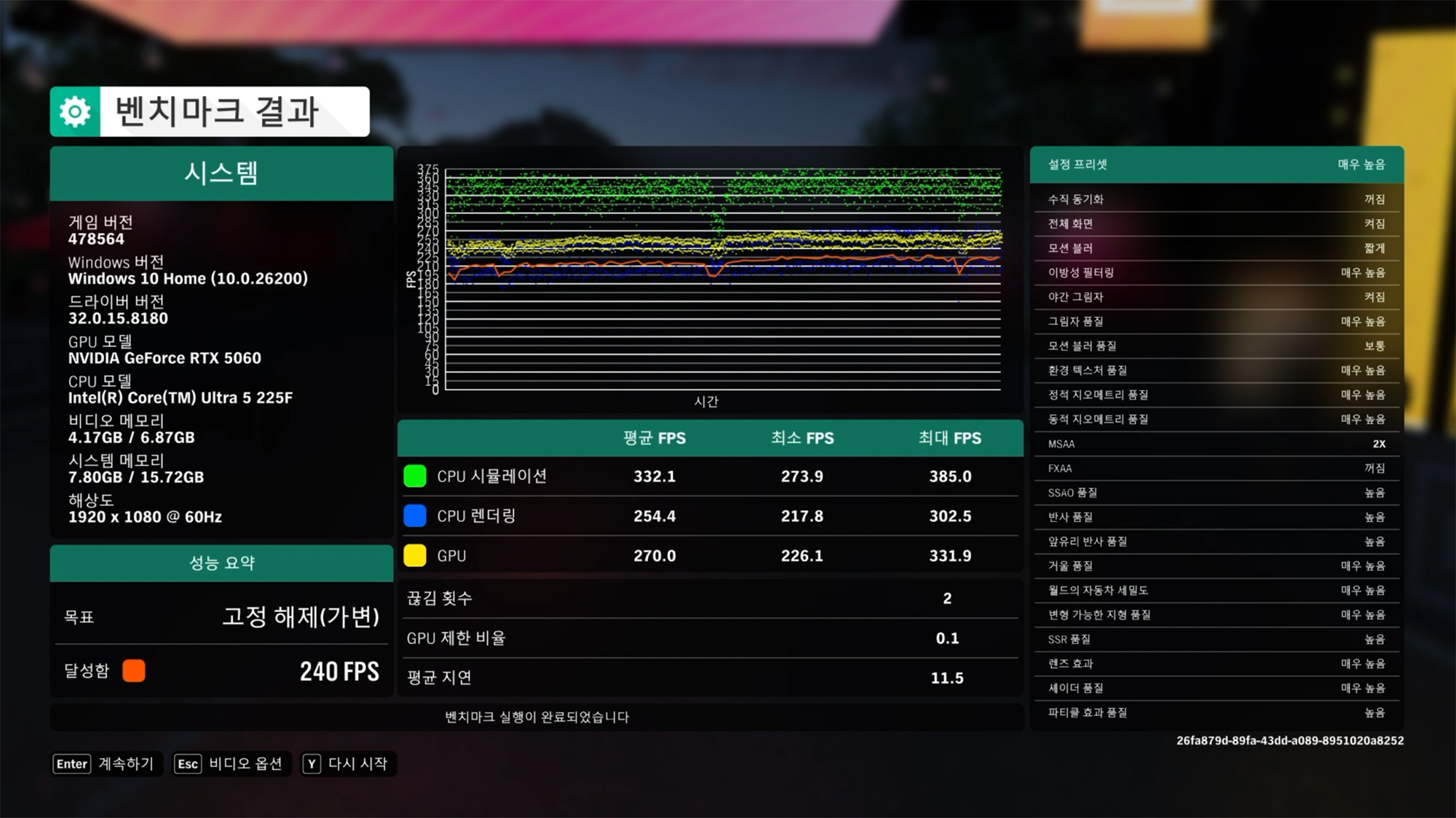Click the 설정 프리셋 header row
1456x818 pixels.
(x=1216, y=164)
